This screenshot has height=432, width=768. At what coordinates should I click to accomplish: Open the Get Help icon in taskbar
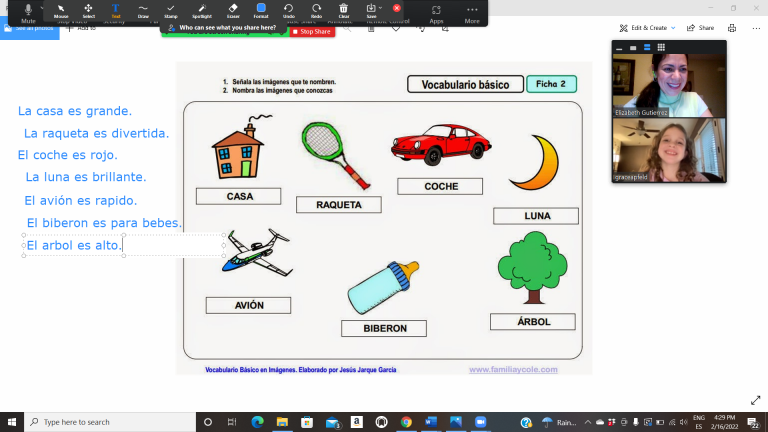[x=526, y=422]
